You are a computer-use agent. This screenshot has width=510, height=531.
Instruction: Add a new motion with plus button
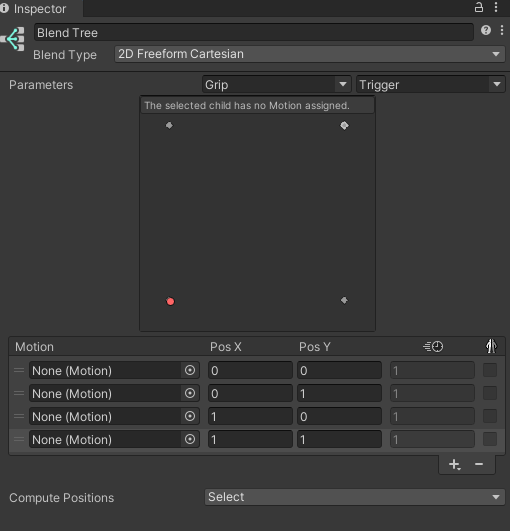[454, 464]
